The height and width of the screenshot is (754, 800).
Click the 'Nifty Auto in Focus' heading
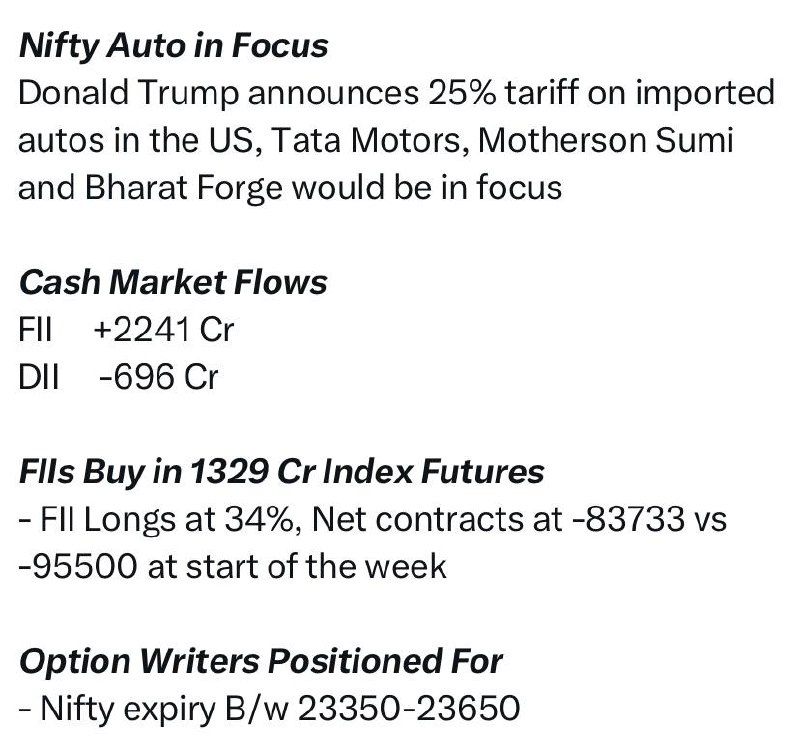[173, 46]
